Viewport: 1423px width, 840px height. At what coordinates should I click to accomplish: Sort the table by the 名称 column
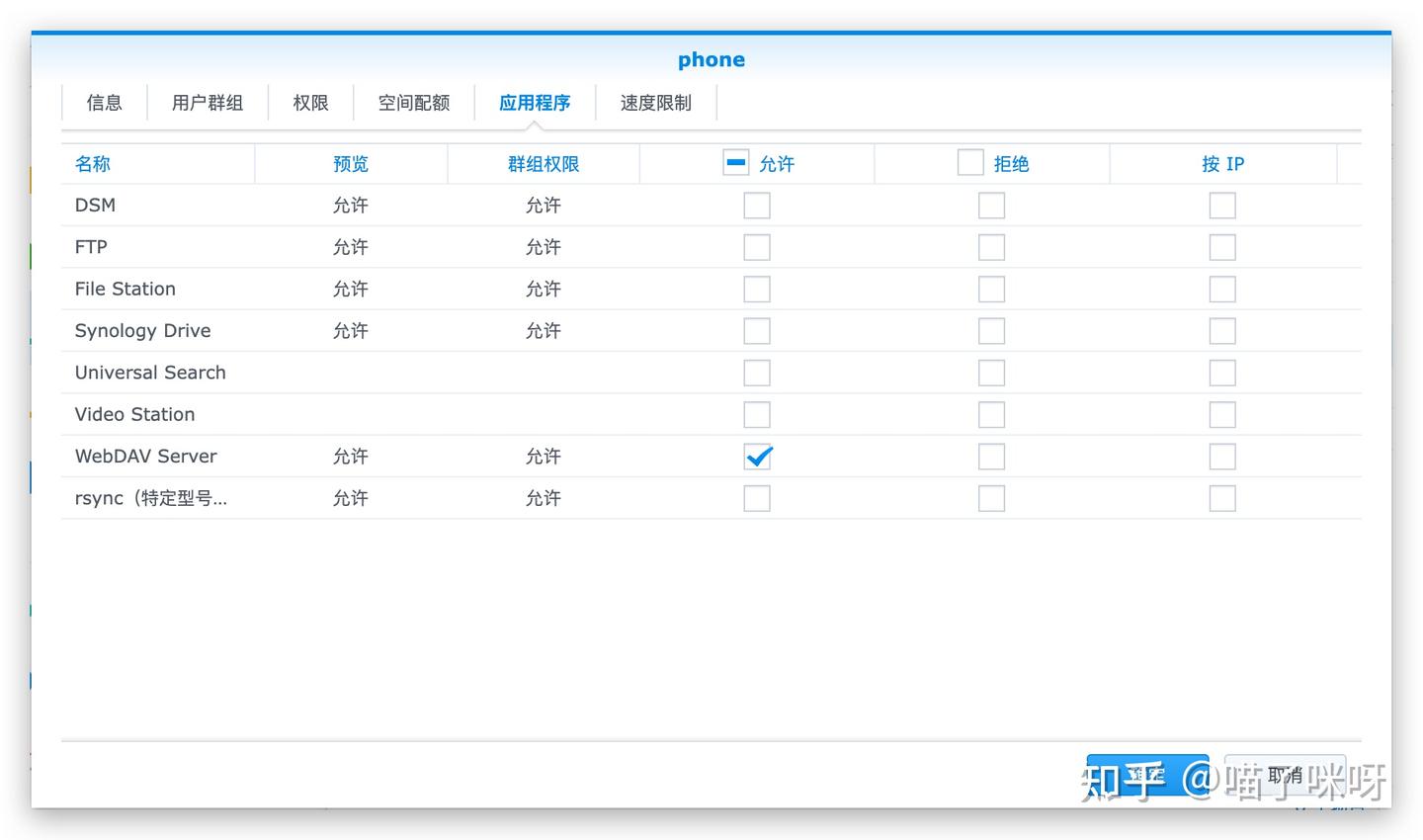pyautogui.click(x=92, y=163)
